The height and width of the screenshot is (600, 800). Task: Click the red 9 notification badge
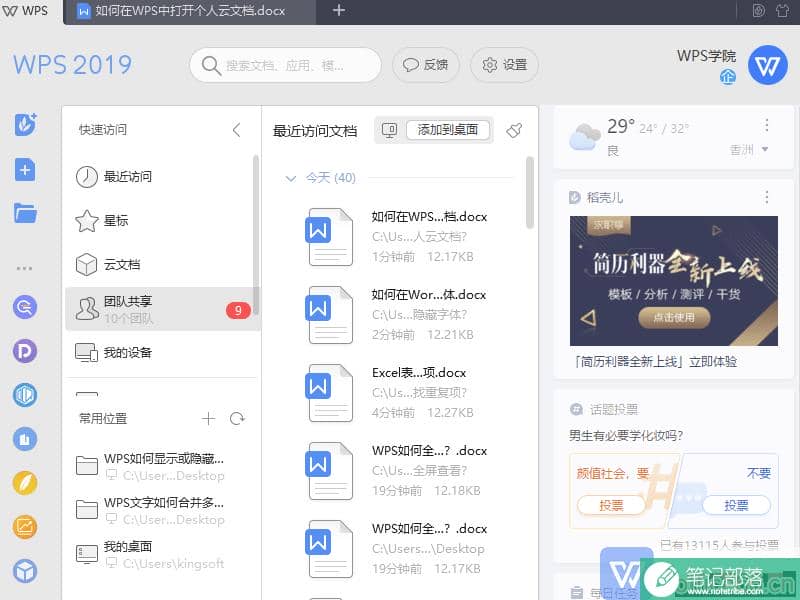click(x=238, y=310)
